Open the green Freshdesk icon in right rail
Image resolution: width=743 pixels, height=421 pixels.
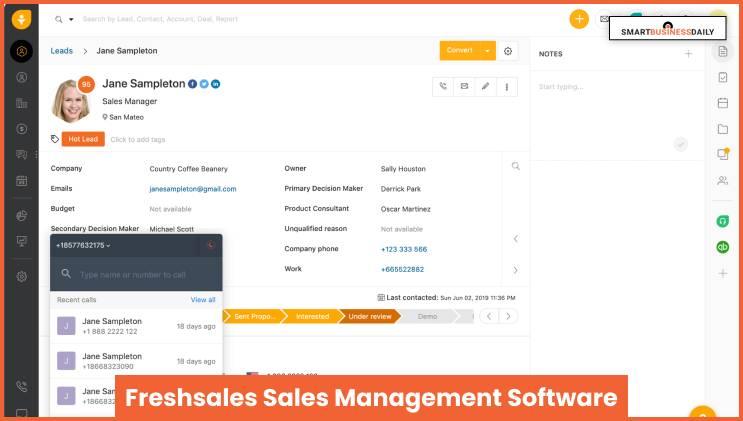coord(723,221)
